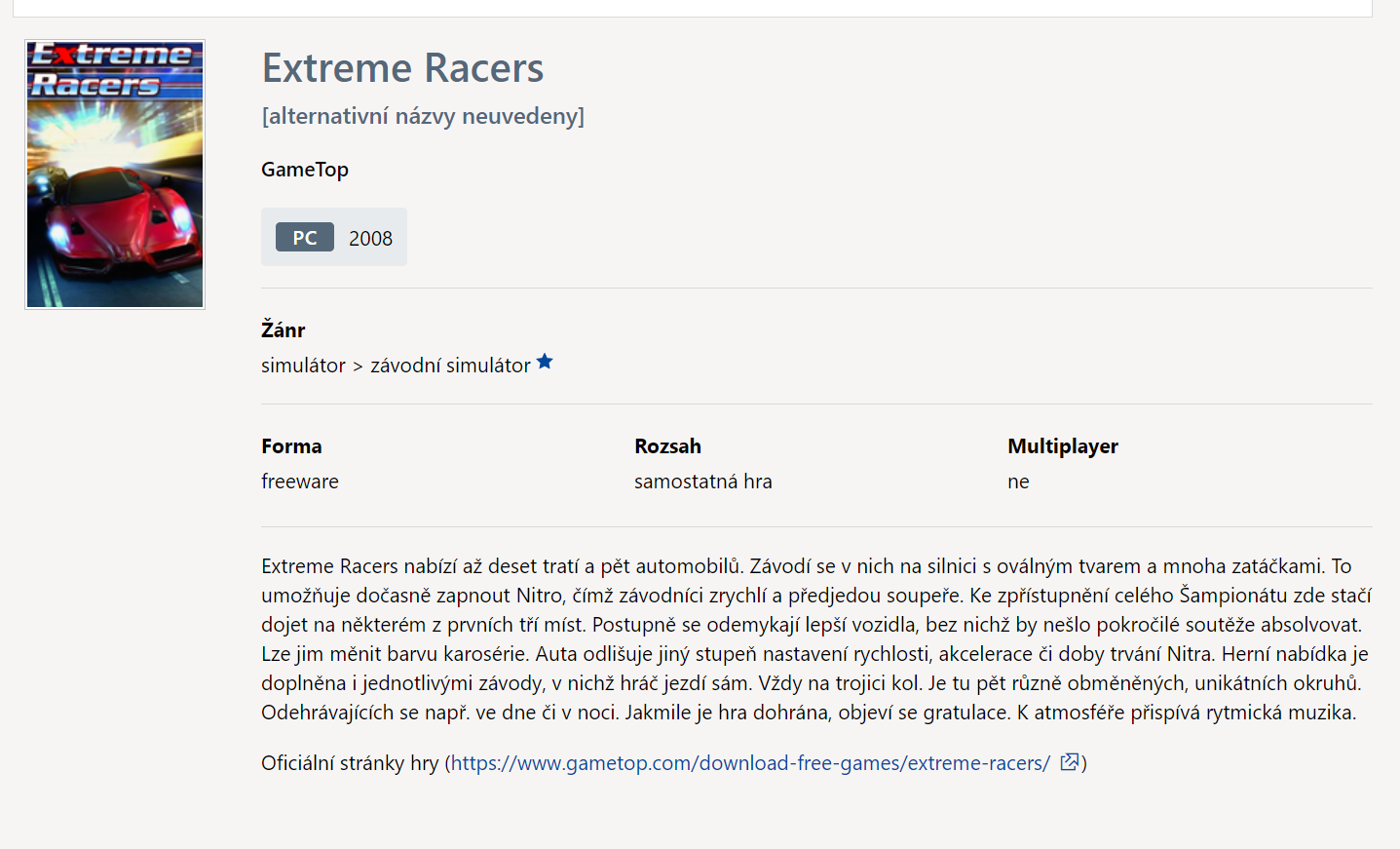Image resolution: width=1400 pixels, height=849 pixels.
Task: Click the year 2008 text
Action: pyautogui.click(x=370, y=239)
